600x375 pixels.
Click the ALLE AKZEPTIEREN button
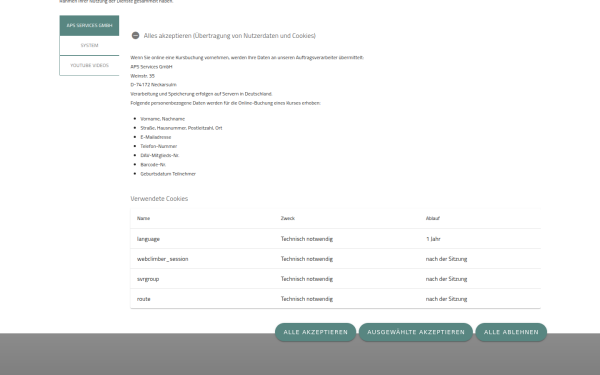point(315,332)
